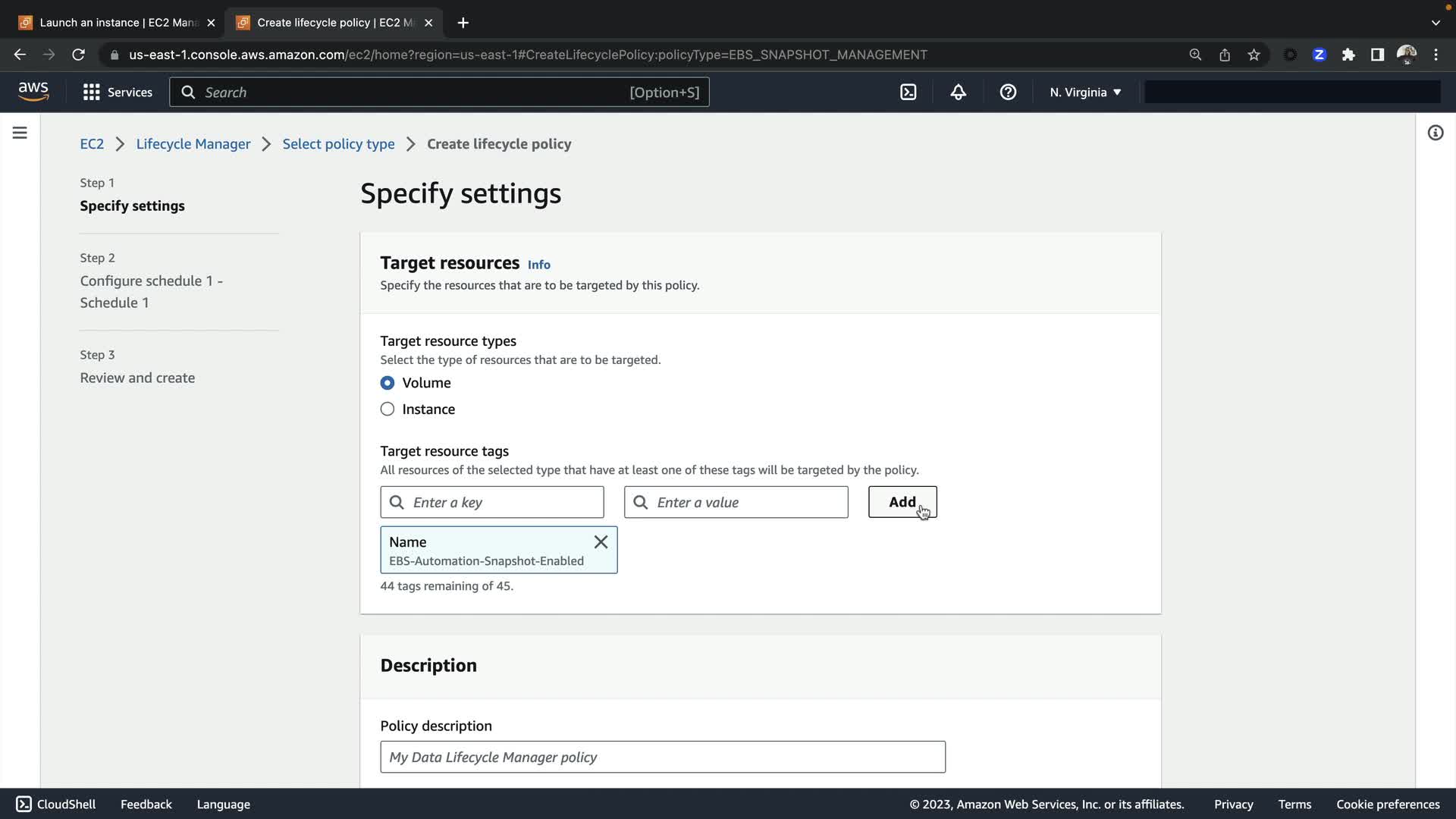Click the Add tag button
The height and width of the screenshot is (819, 1456).
(x=902, y=502)
